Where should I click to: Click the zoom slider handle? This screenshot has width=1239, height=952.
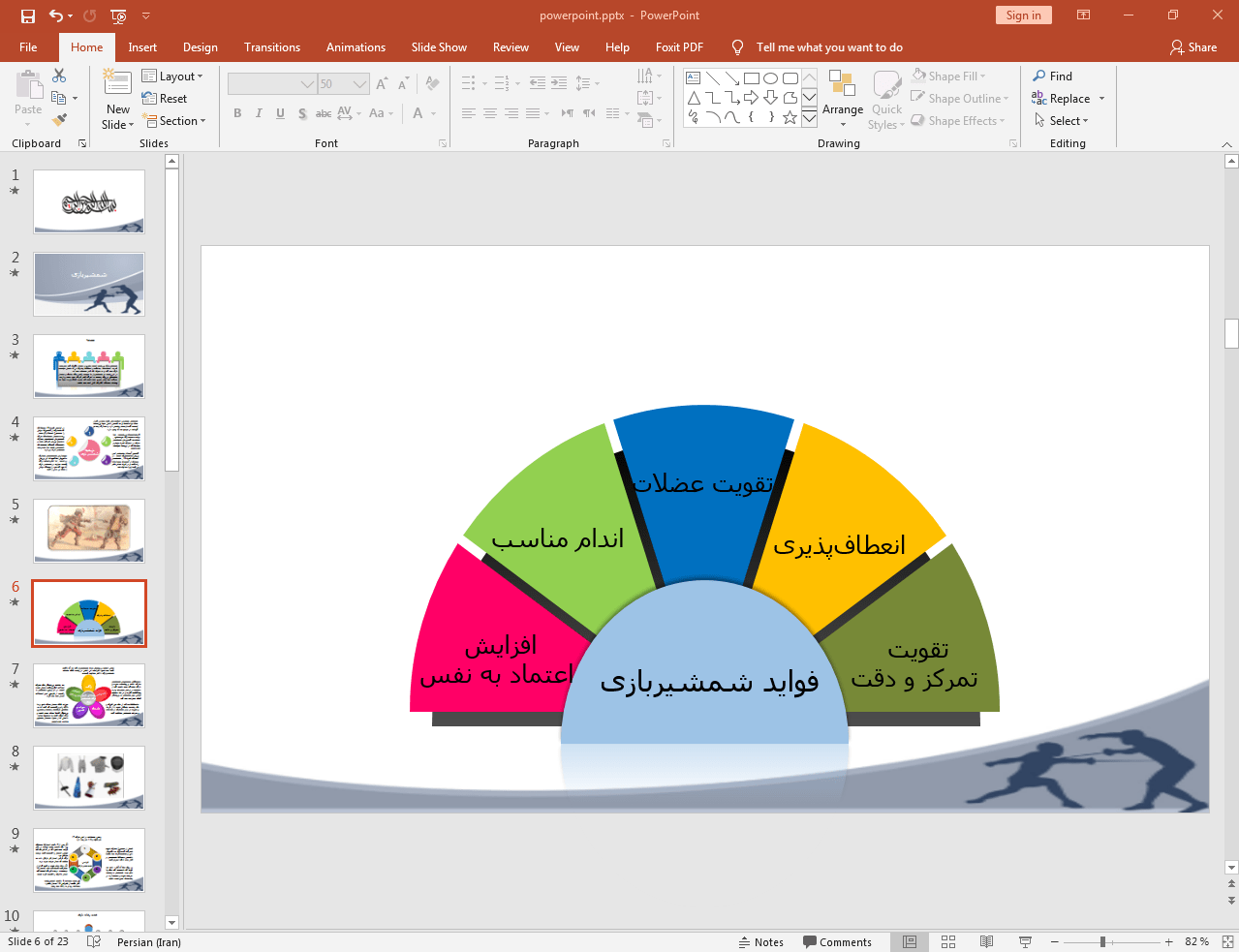coord(1102,941)
